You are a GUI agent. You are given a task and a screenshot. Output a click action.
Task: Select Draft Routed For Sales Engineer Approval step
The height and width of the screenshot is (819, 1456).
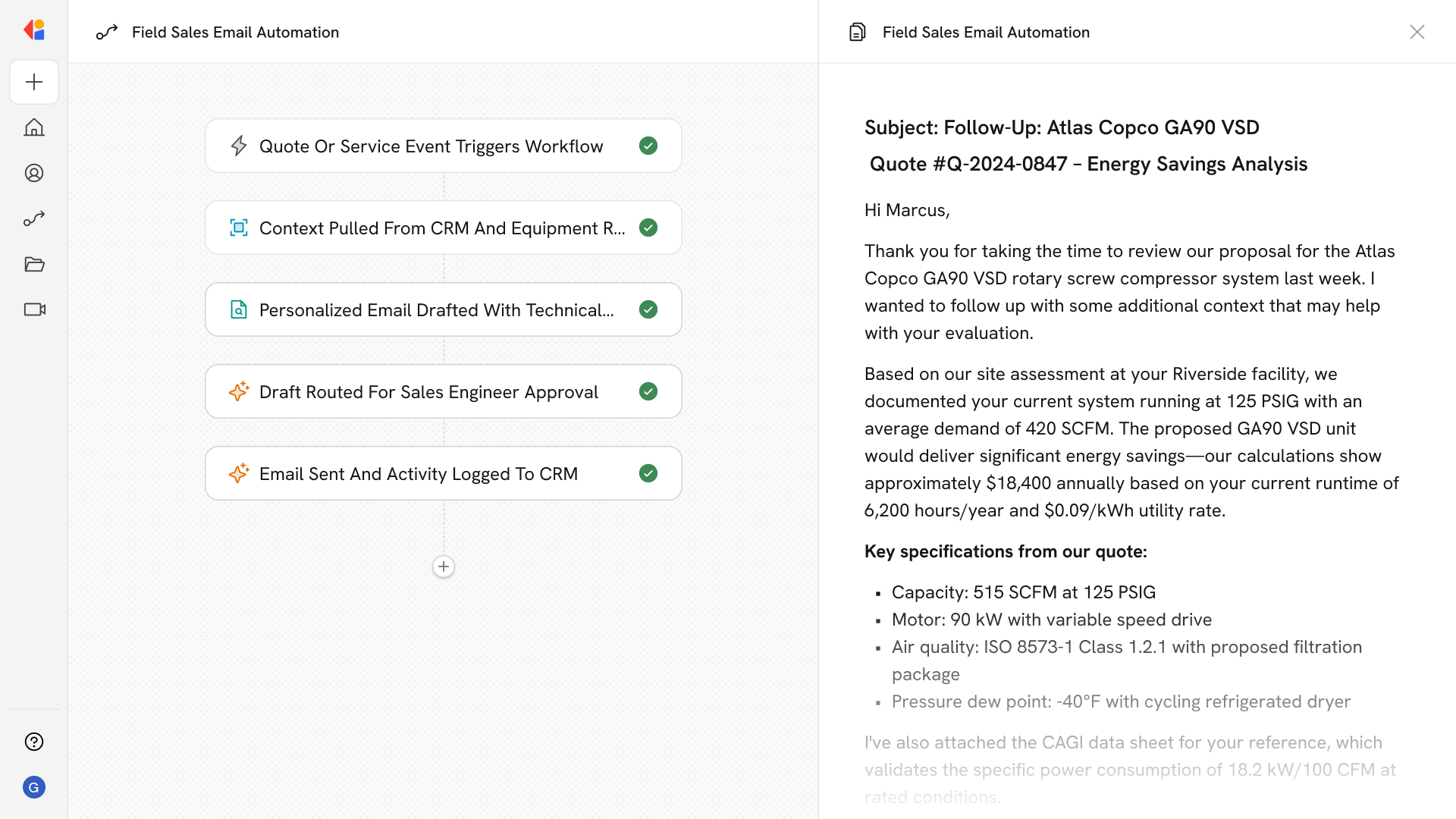click(x=428, y=391)
